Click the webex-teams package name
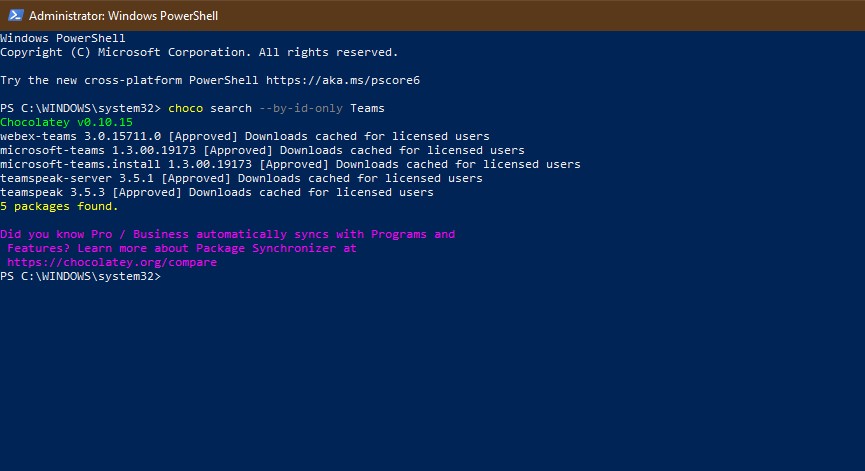 coord(38,136)
